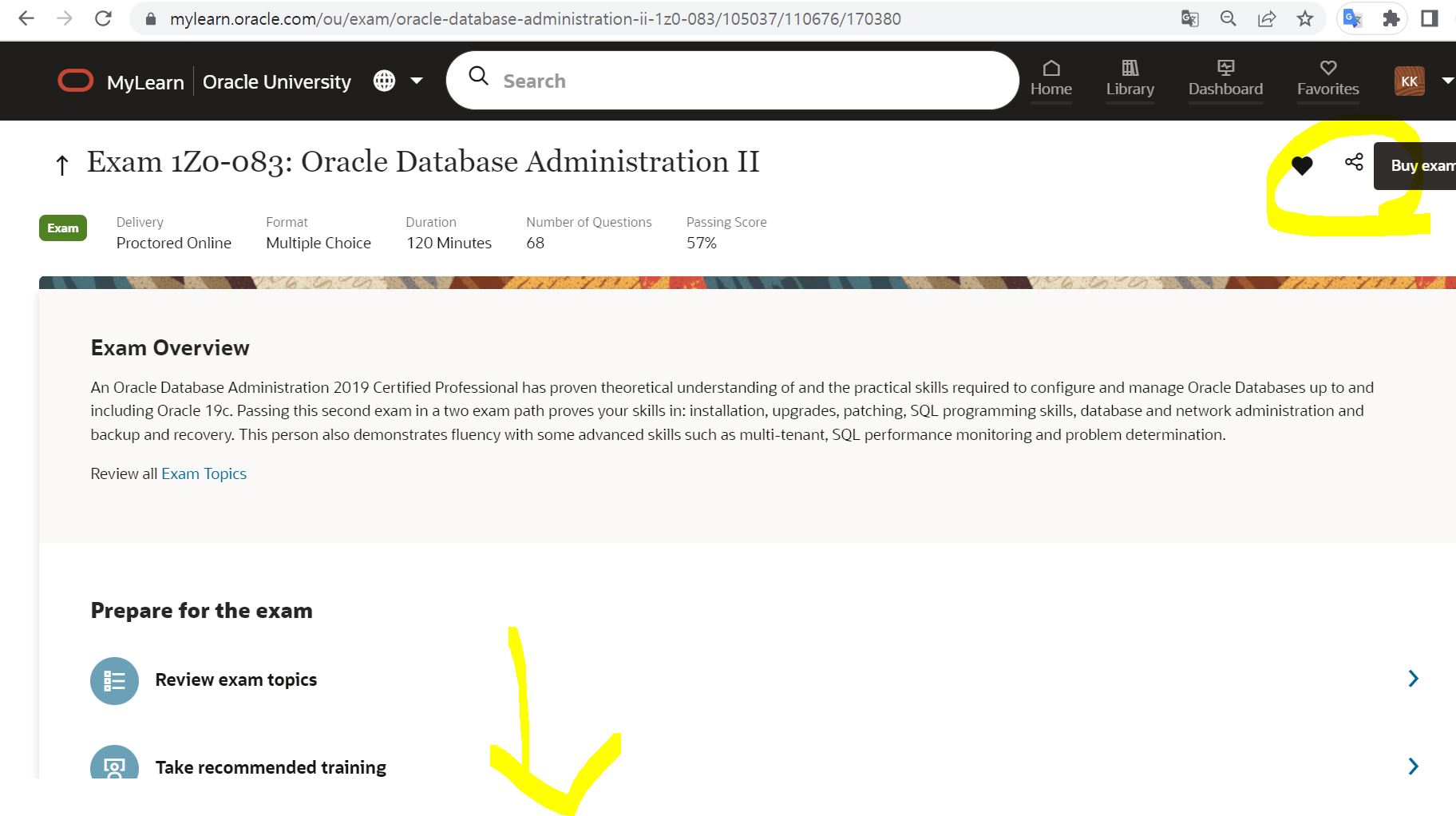Open the extensions puzzle piece icon
The height and width of the screenshot is (816, 1456).
1391,18
